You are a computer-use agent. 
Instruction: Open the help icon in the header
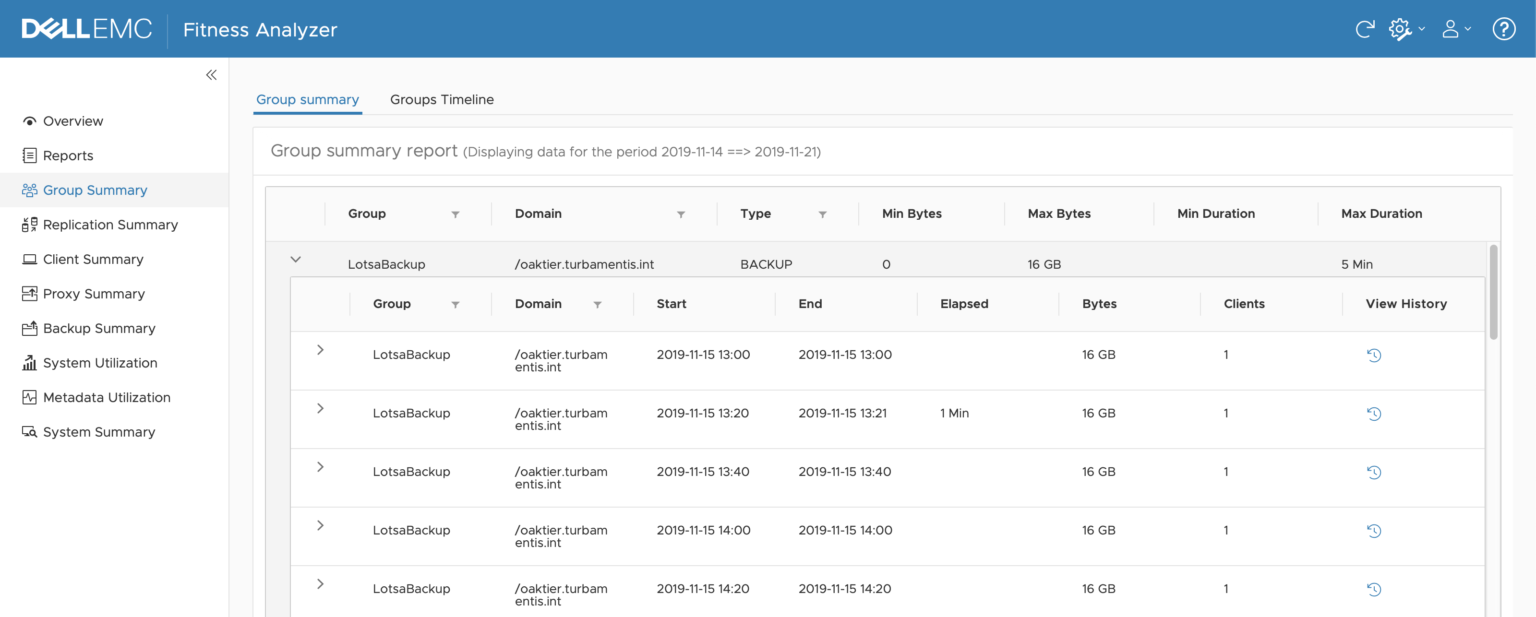(x=1504, y=28)
